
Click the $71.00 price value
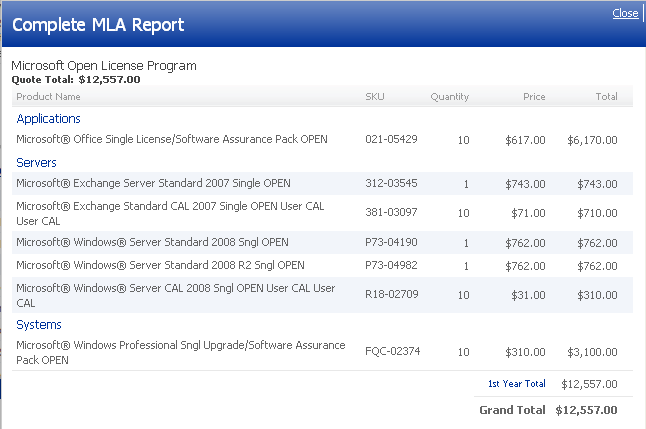pos(528,213)
